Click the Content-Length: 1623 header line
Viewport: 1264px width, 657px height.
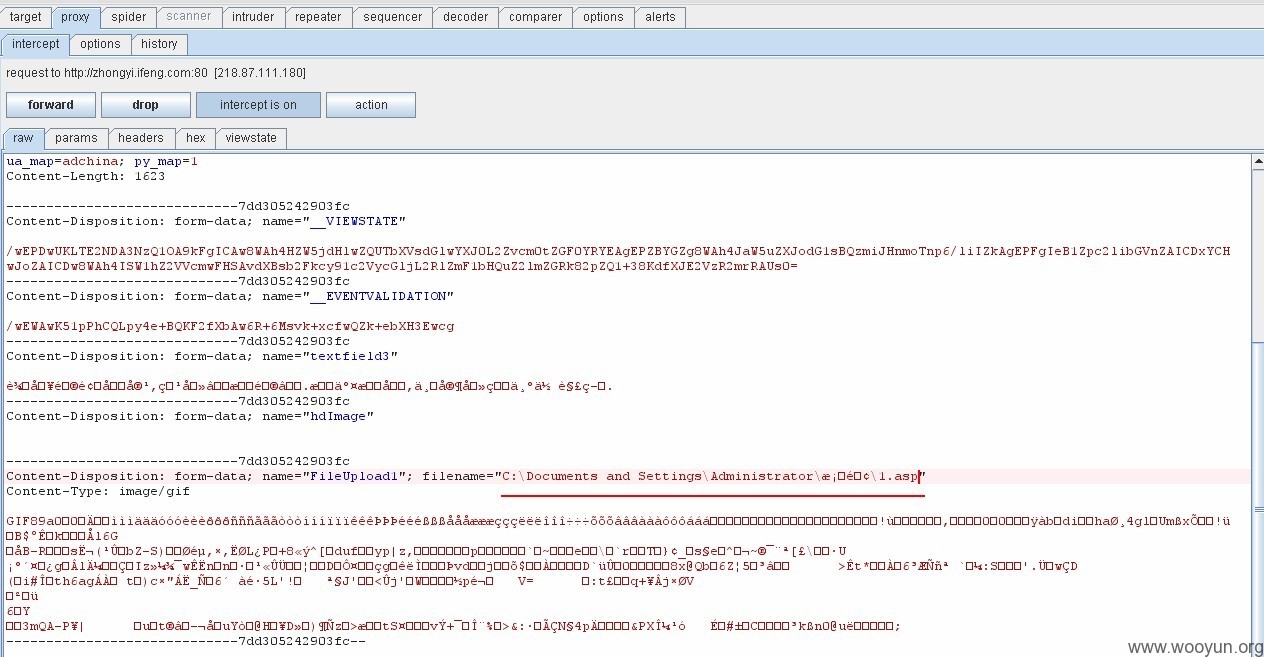86,176
